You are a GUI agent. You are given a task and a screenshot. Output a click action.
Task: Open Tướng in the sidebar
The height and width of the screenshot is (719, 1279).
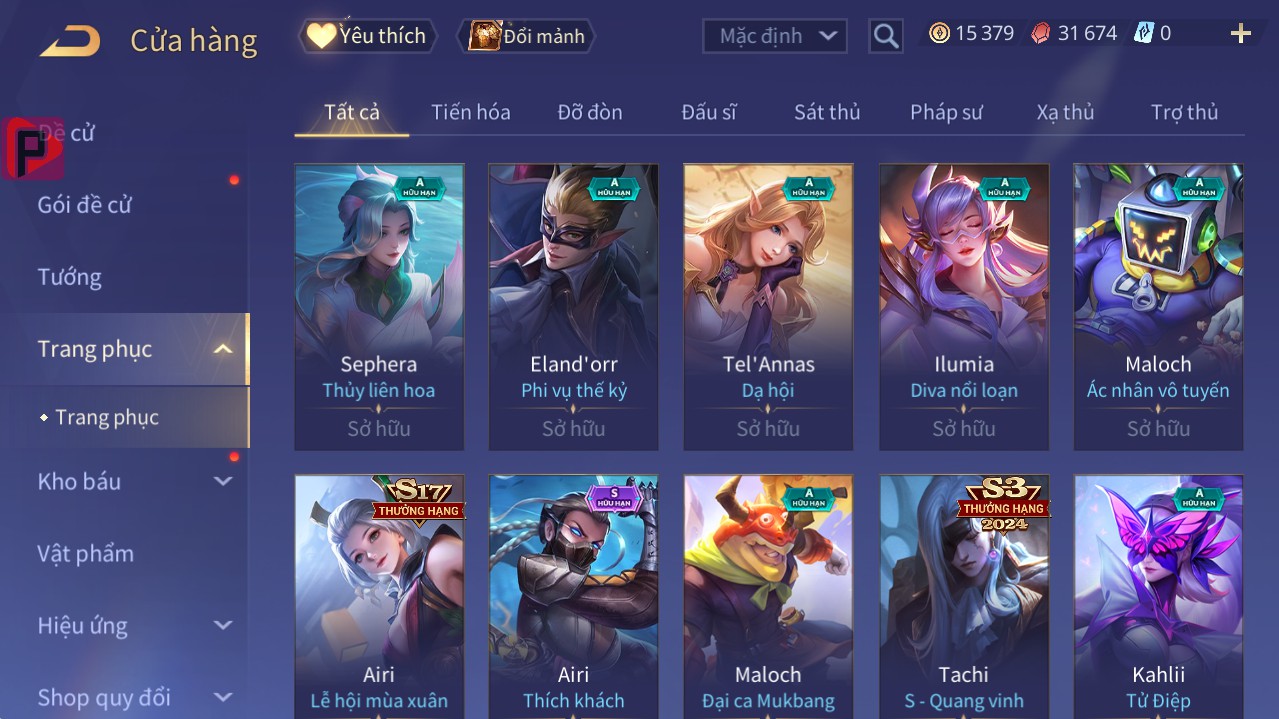pyautogui.click(x=70, y=277)
